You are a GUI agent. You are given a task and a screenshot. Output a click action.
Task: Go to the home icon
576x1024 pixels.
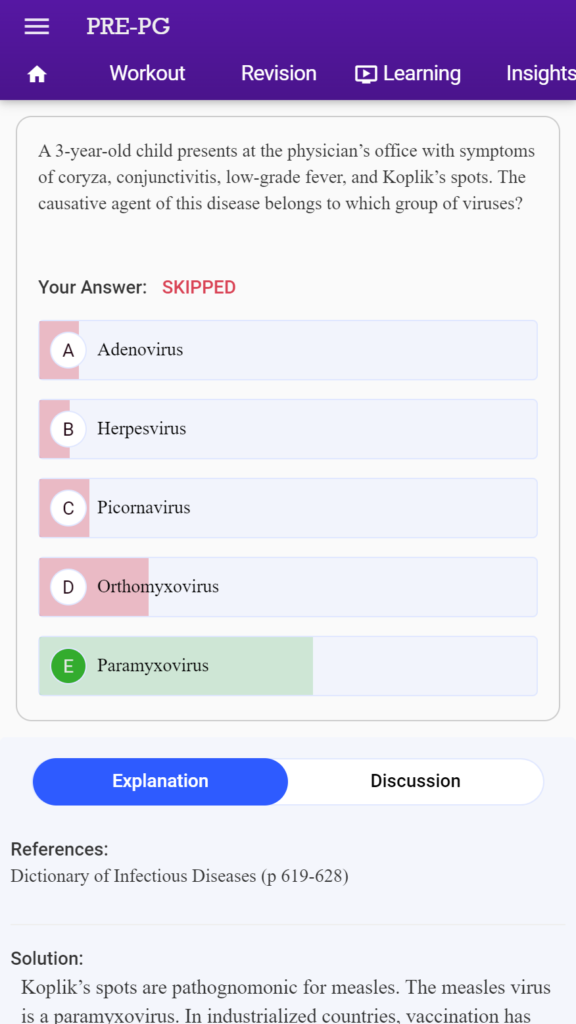[37, 74]
